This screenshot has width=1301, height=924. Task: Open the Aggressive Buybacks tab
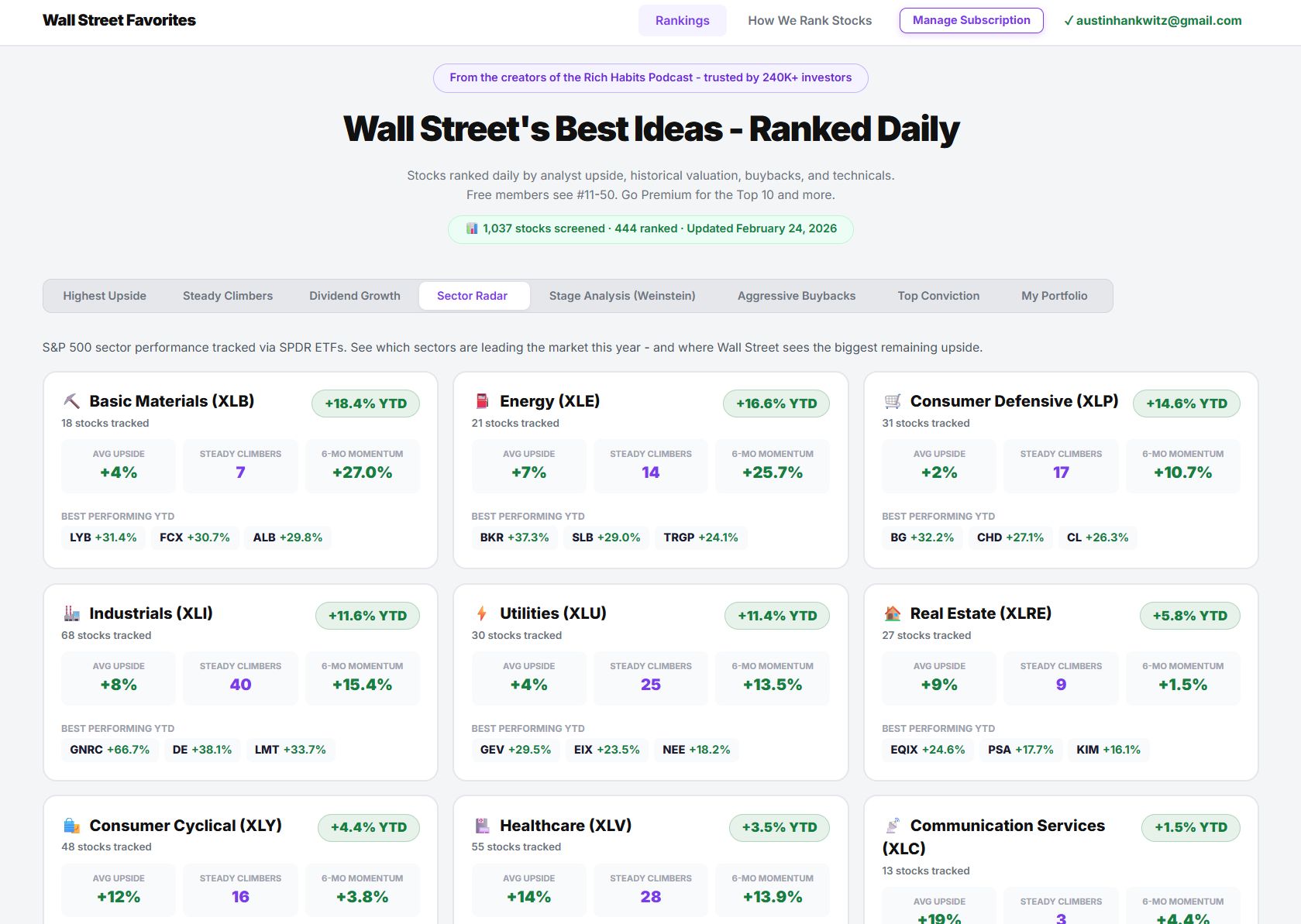pyautogui.click(x=797, y=296)
